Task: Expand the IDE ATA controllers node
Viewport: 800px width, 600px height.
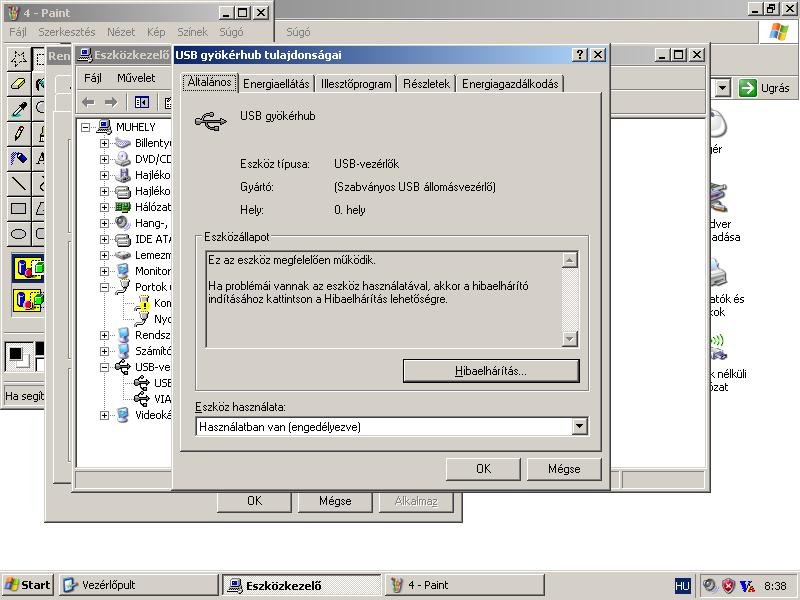Action: tap(105, 239)
